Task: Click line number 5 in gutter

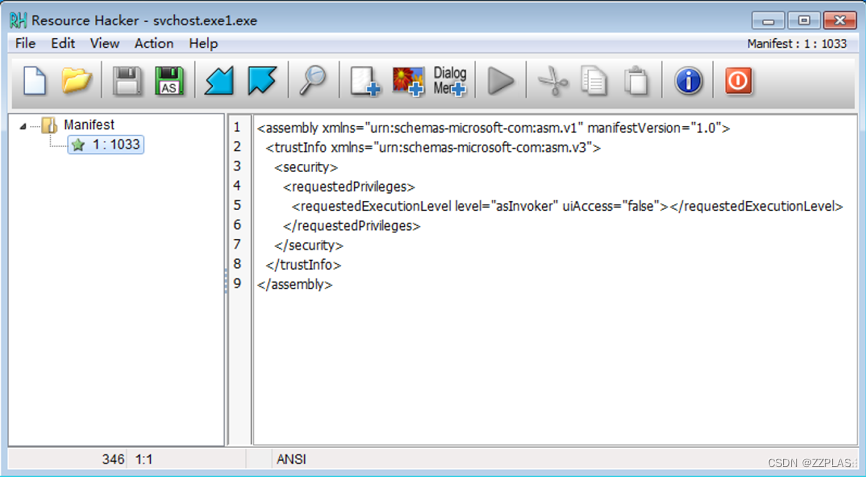Action: [x=237, y=205]
